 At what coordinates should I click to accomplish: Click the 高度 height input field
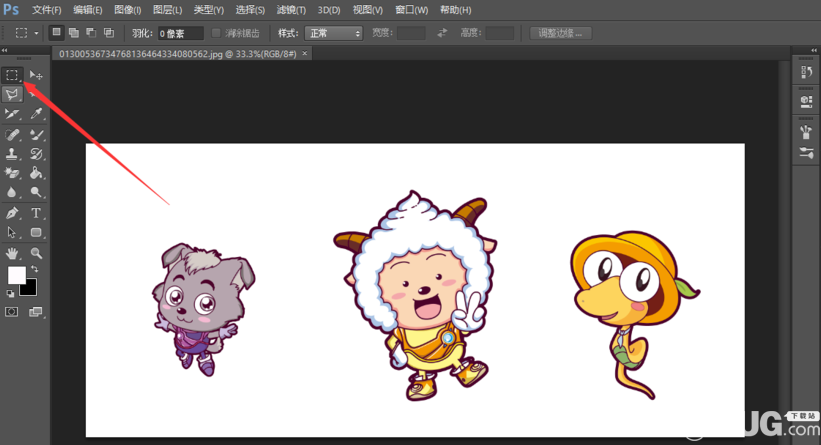click(500, 34)
